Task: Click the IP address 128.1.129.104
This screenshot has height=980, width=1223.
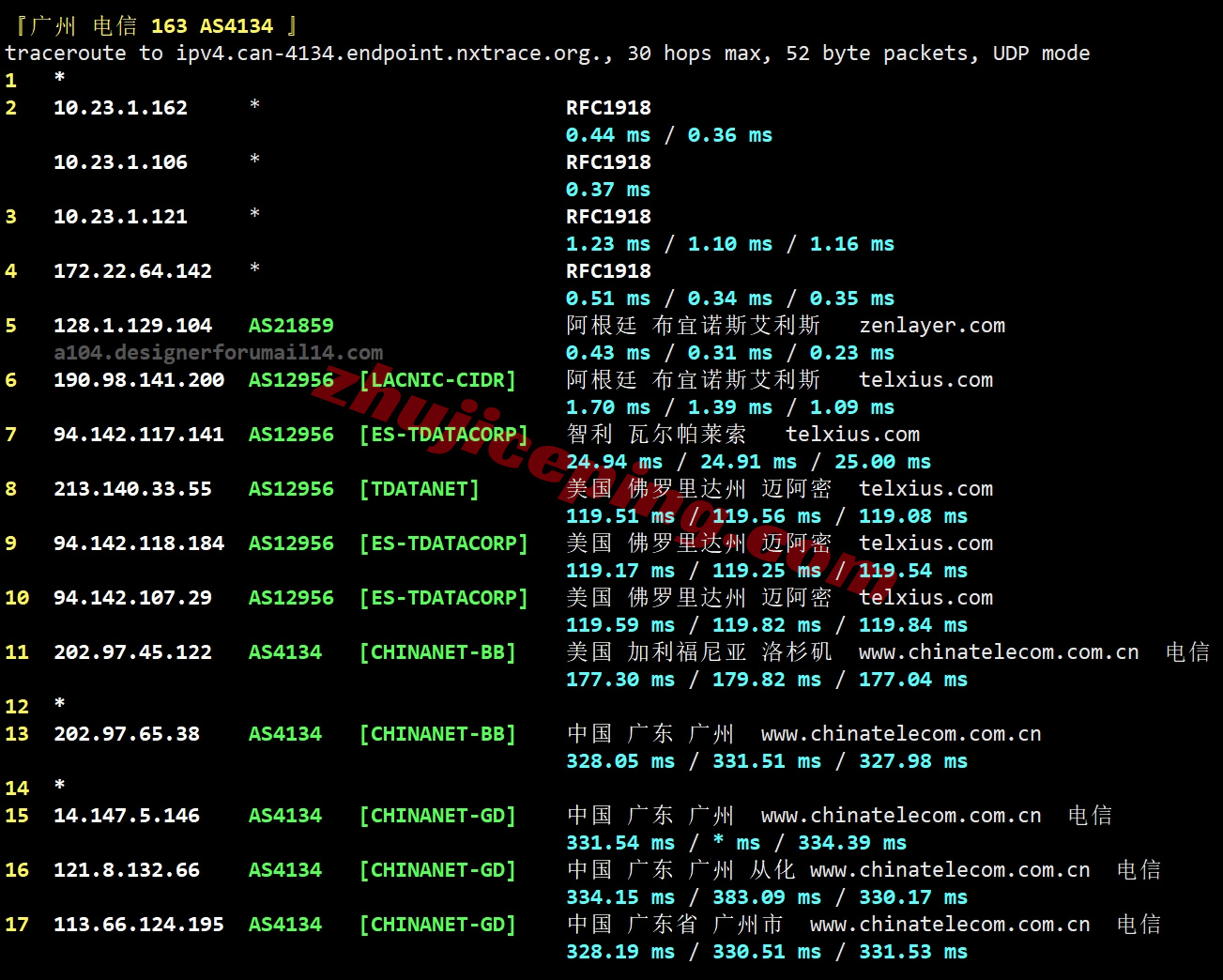Action: coord(132,326)
